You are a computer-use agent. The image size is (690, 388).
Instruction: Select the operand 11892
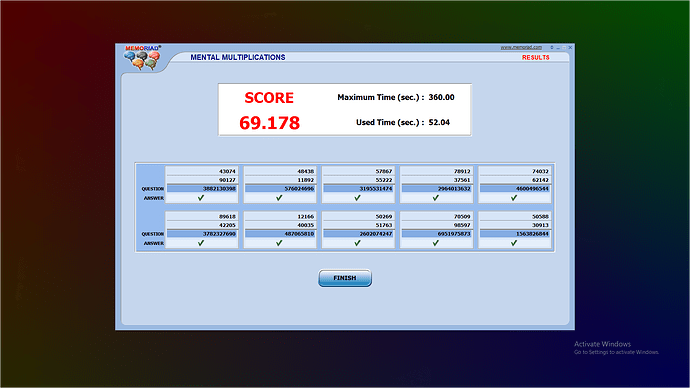(x=305, y=180)
